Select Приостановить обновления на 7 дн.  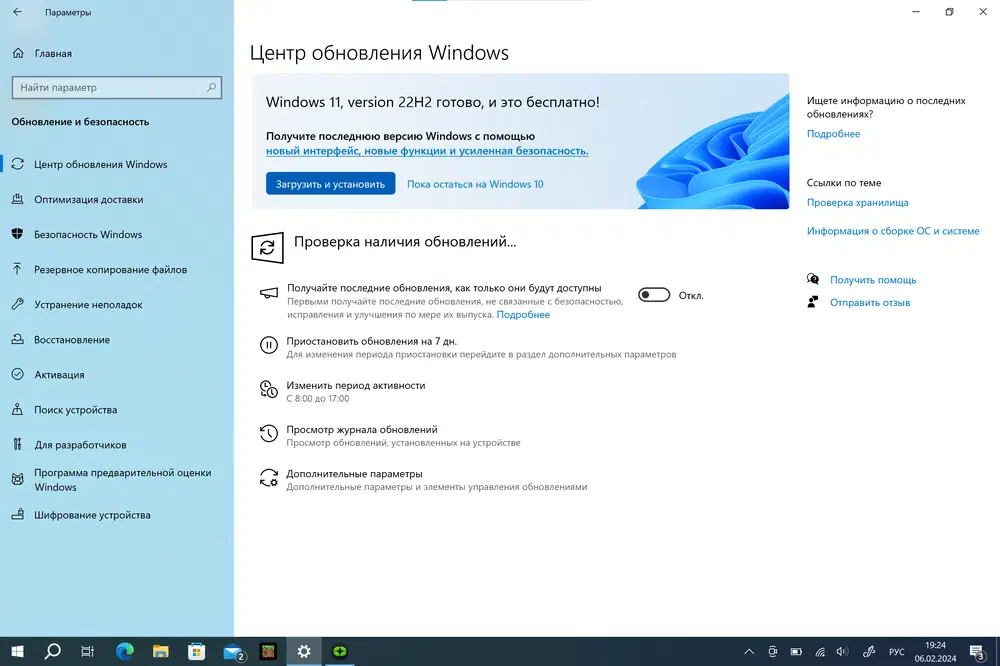tap(371, 341)
